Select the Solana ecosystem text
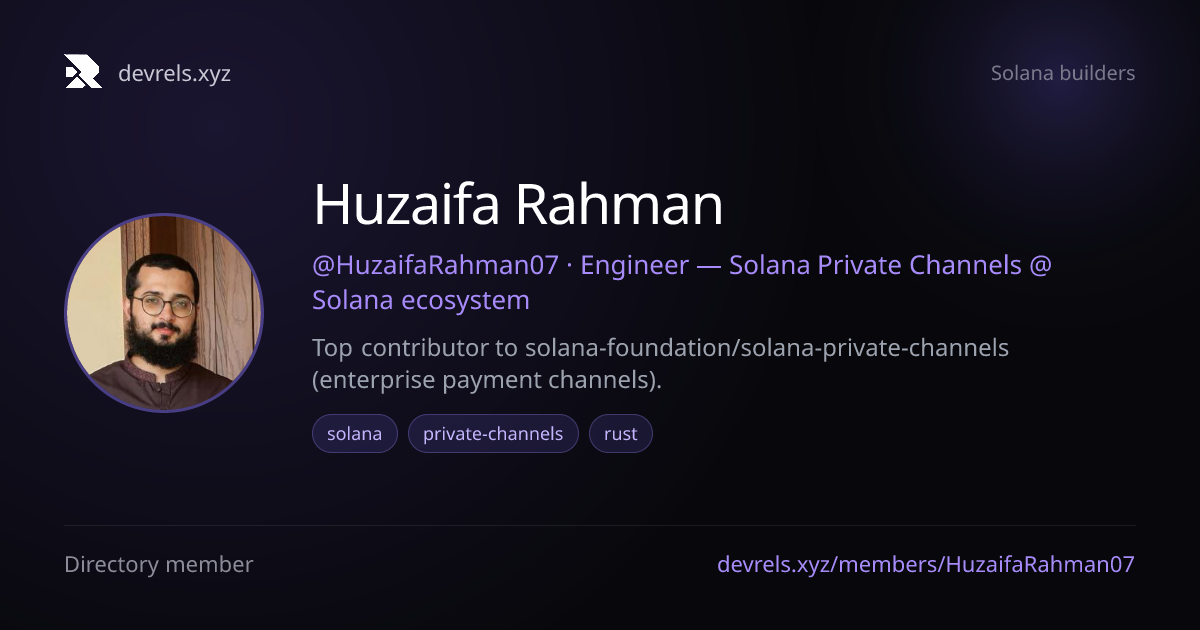1200x630 pixels. tap(421, 300)
